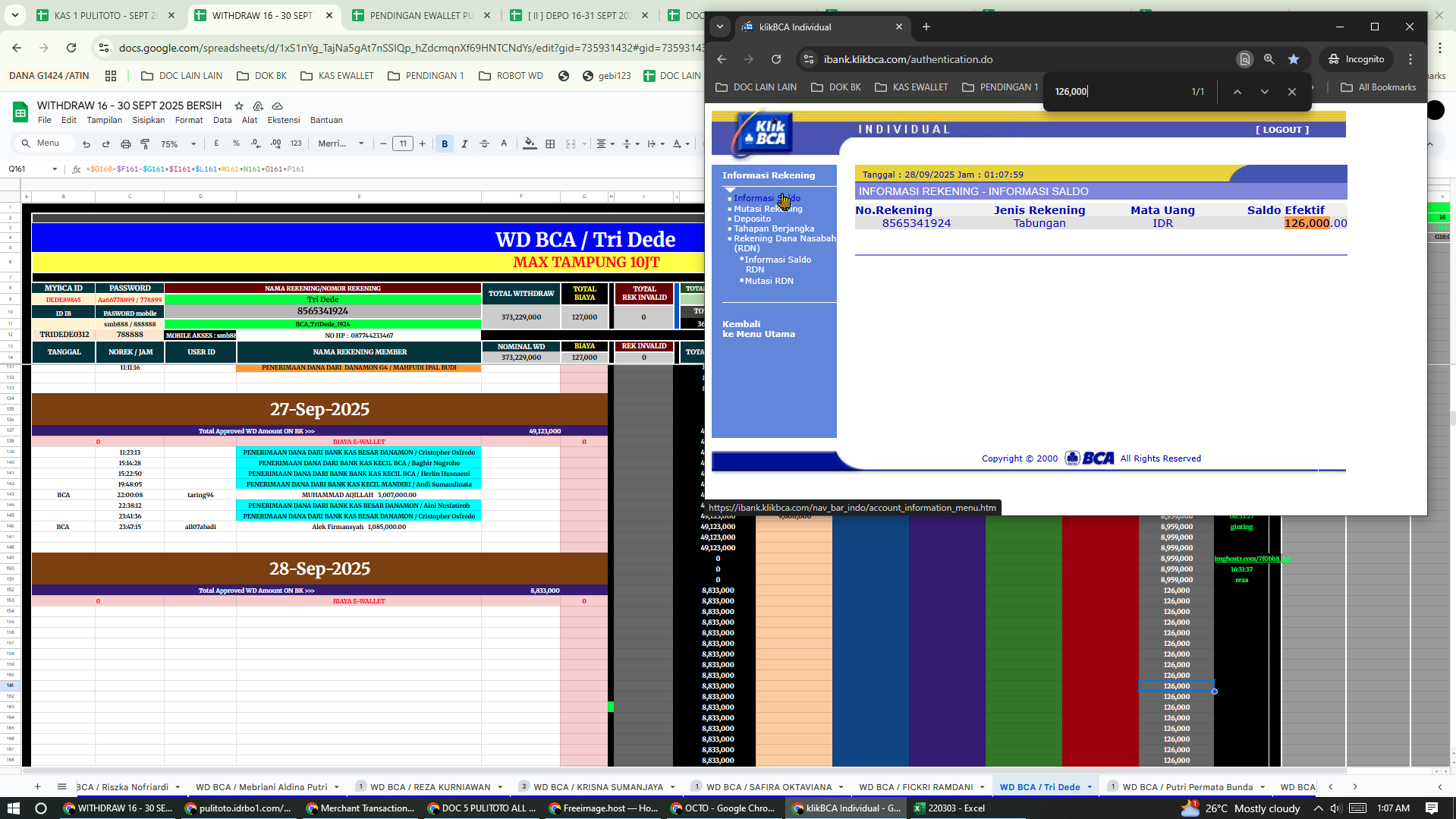
Task: Open the all sheets list icon
Action: pyautogui.click(x=62, y=786)
